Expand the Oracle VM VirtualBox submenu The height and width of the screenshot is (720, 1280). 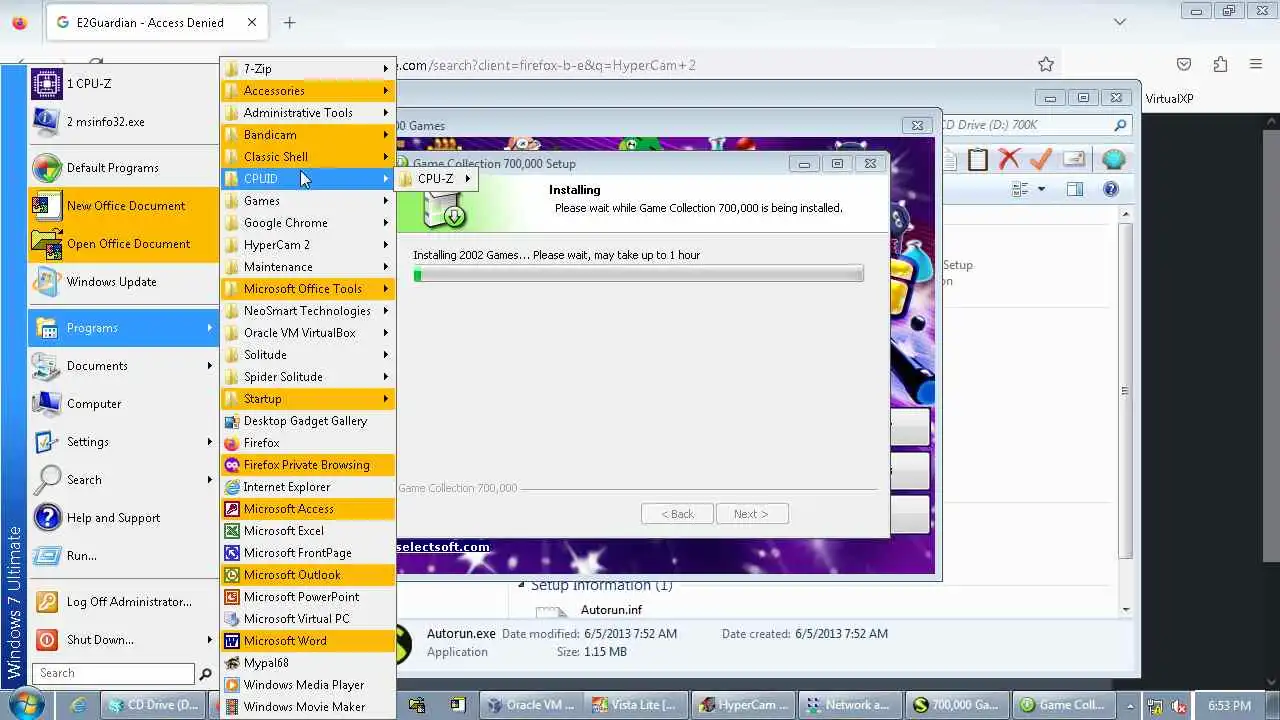tap(308, 333)
